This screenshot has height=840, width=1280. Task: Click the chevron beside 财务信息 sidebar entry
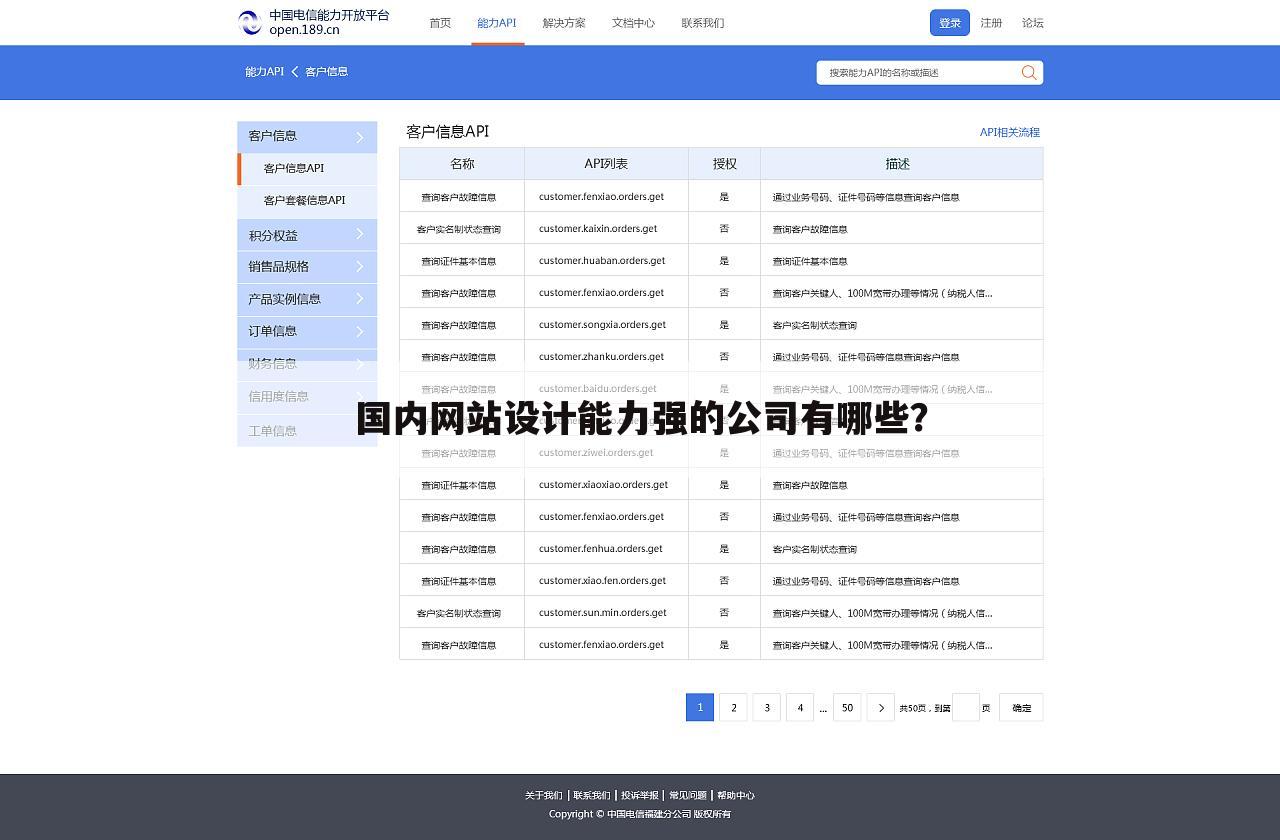point(362,364)
